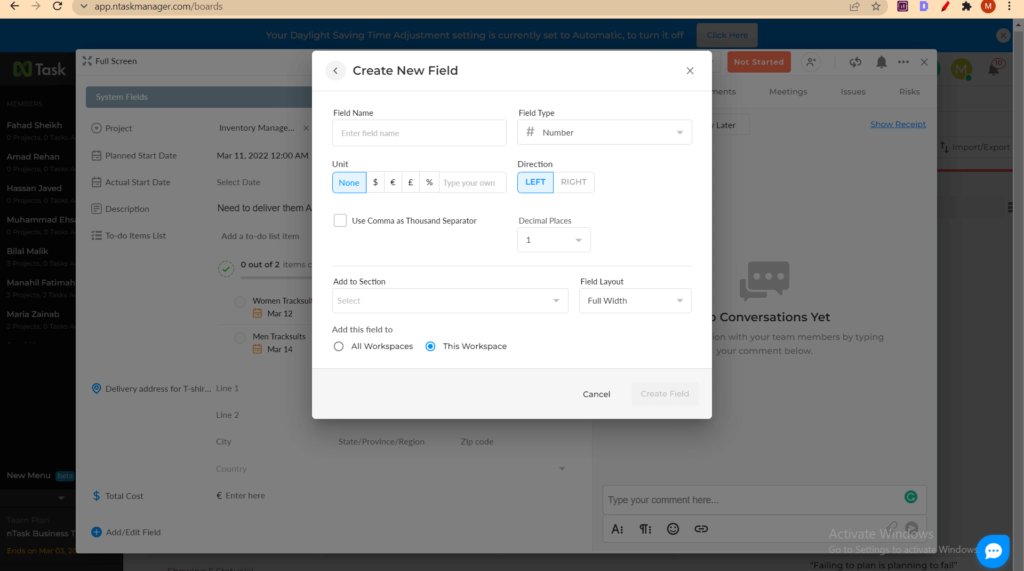Open the Field Layout Full Width dropdown

635,301
